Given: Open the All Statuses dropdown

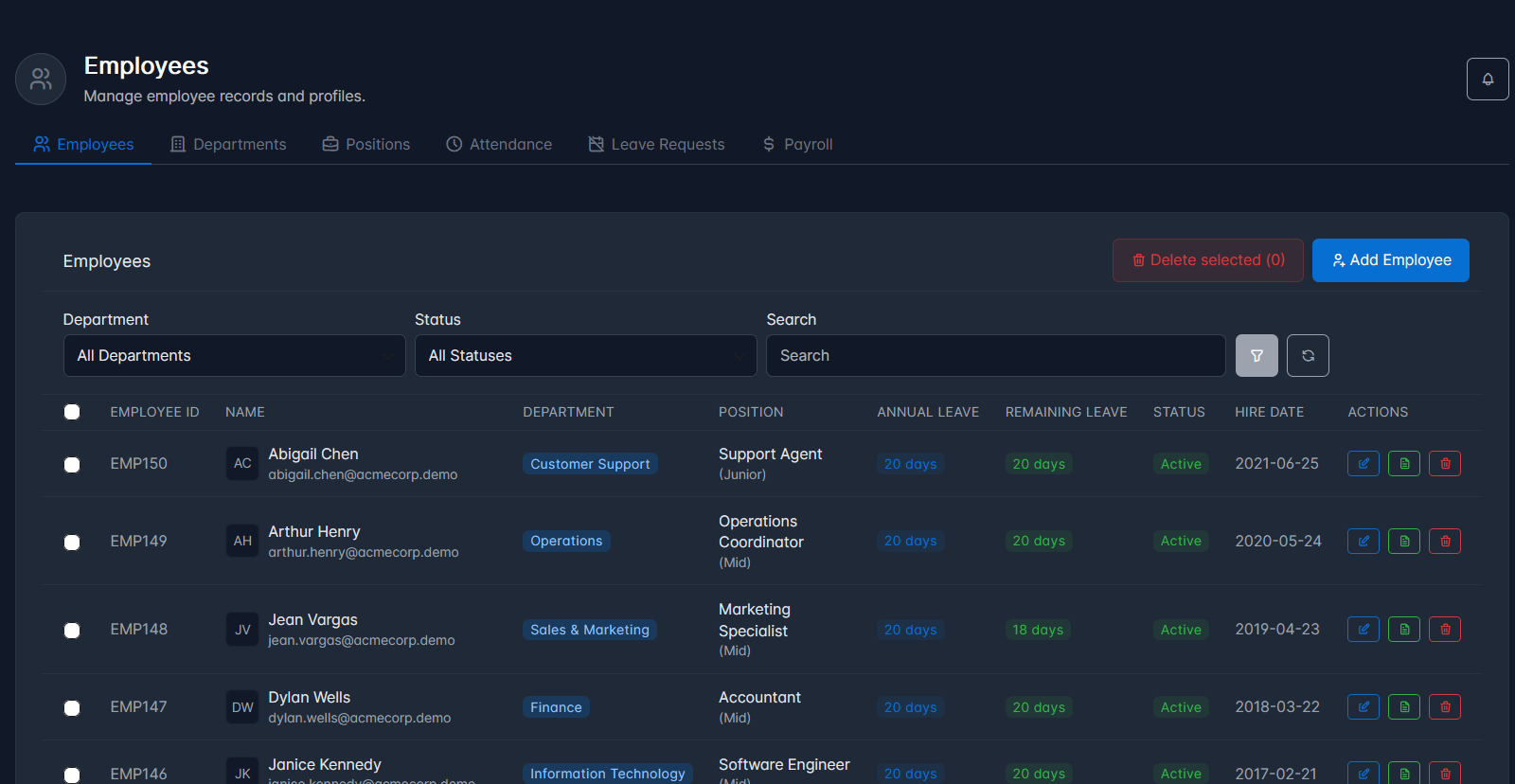Looking at the screenshot, I should [585, 355].
